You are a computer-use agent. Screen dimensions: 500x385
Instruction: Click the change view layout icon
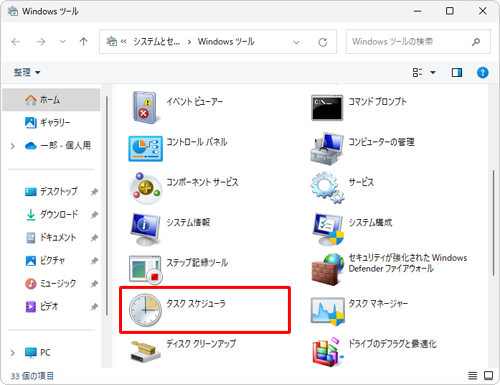coord(417,72)
